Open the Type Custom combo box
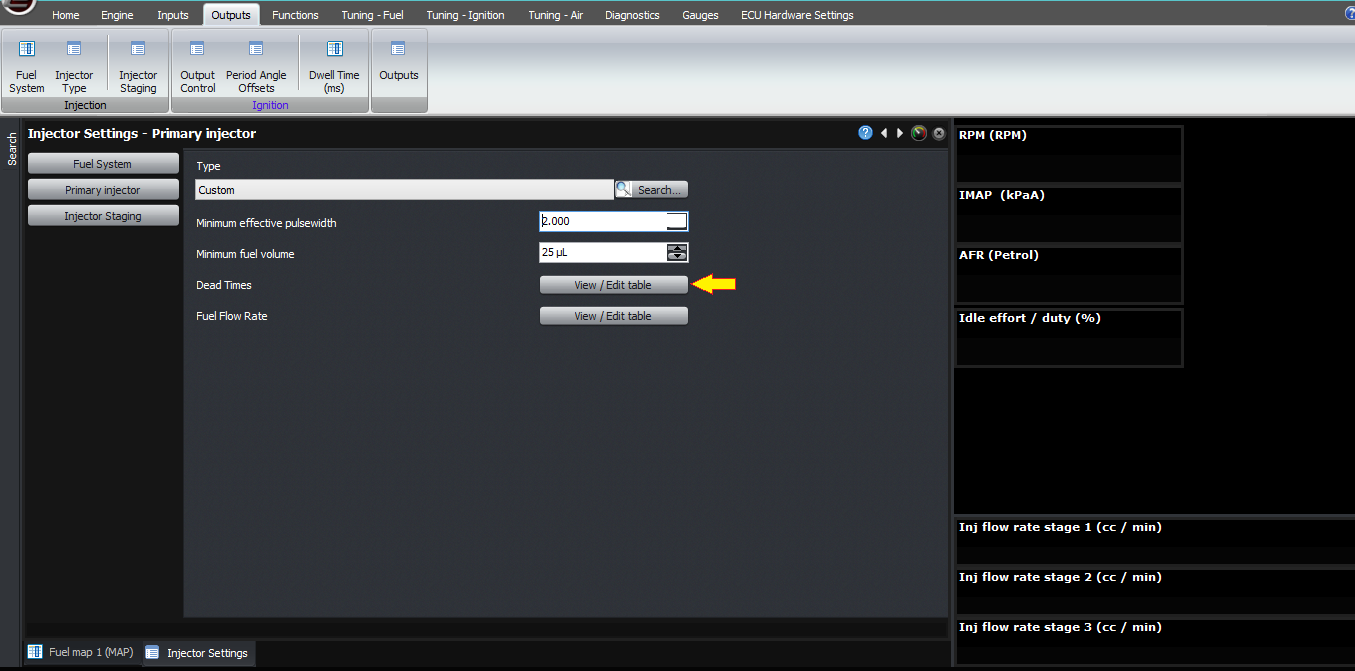 click(404, 189)
